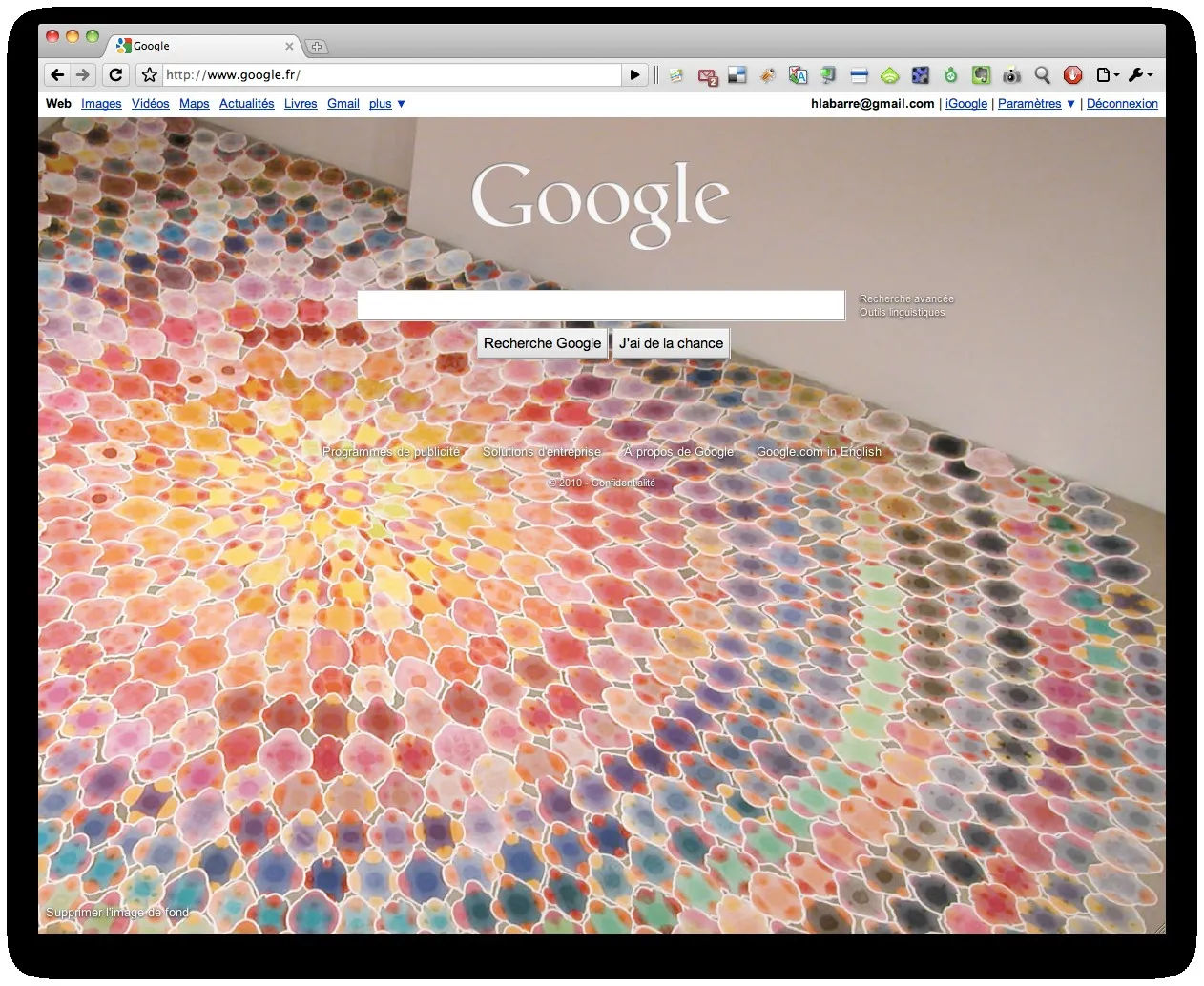The height and width of the screenshot is (986, 1204).
Task: Open Outils linguistiques link
Action: tap(903, 312)
